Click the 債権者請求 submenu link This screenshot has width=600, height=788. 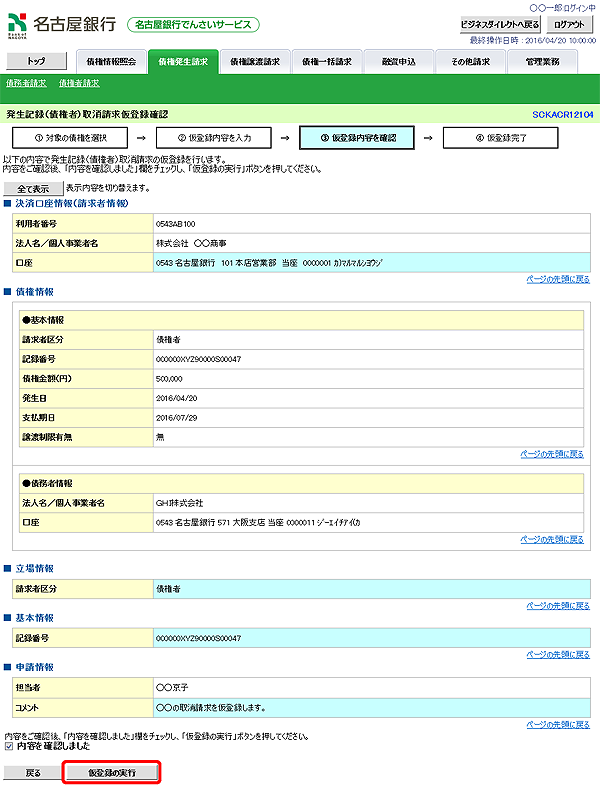(x=79, y=83)
